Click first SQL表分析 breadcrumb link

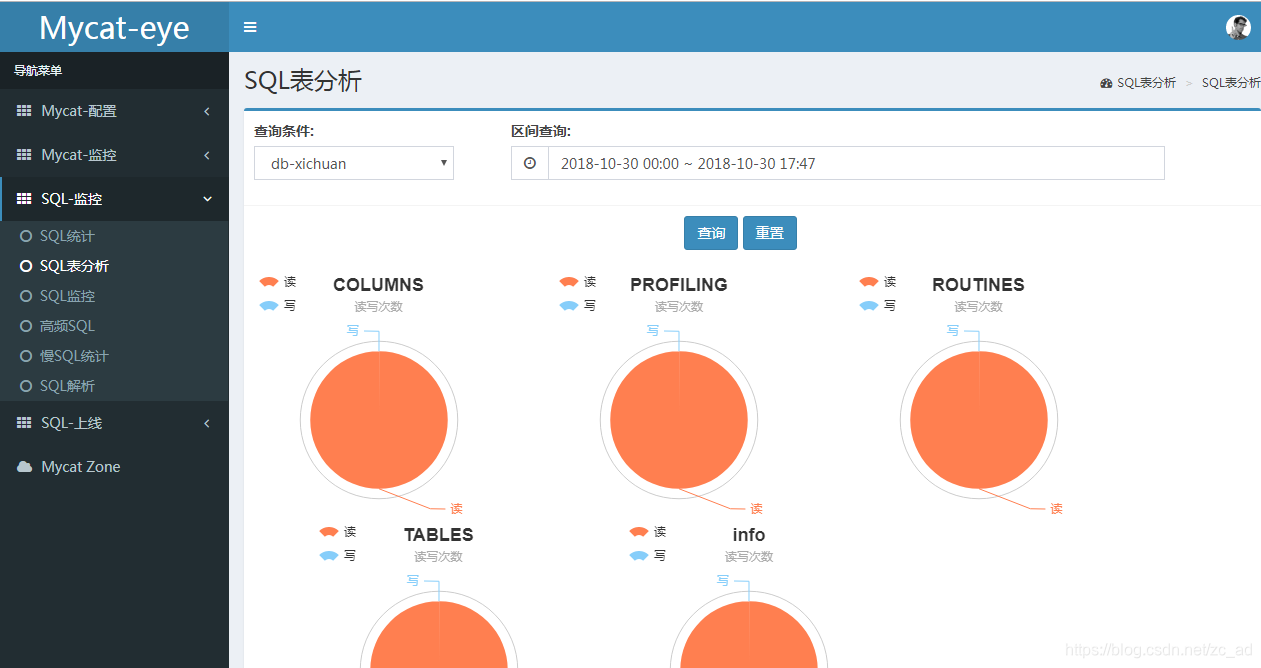pos(1146,83)
